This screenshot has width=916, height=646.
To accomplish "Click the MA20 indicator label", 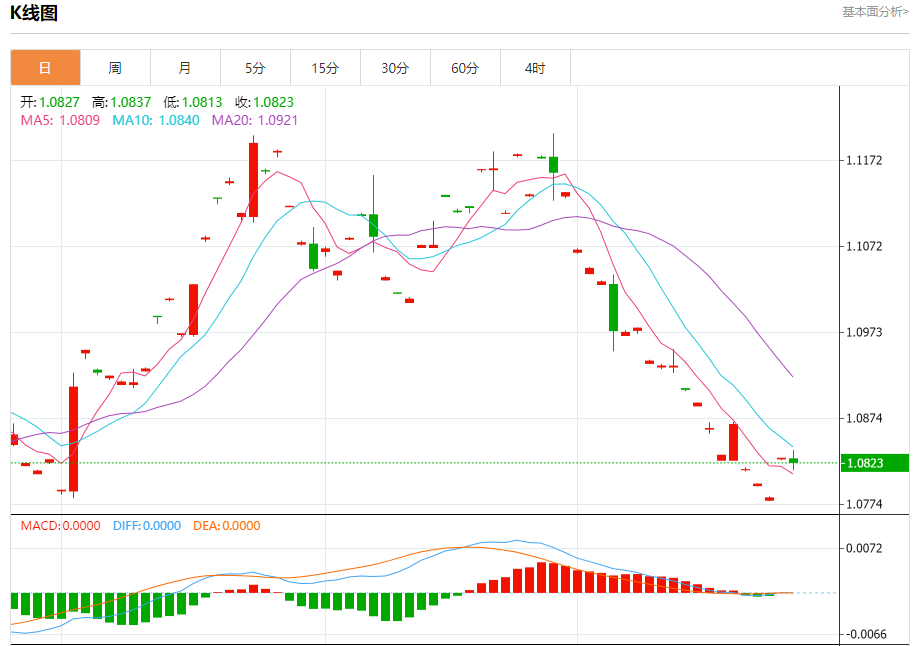I will (x=254, y=120).
